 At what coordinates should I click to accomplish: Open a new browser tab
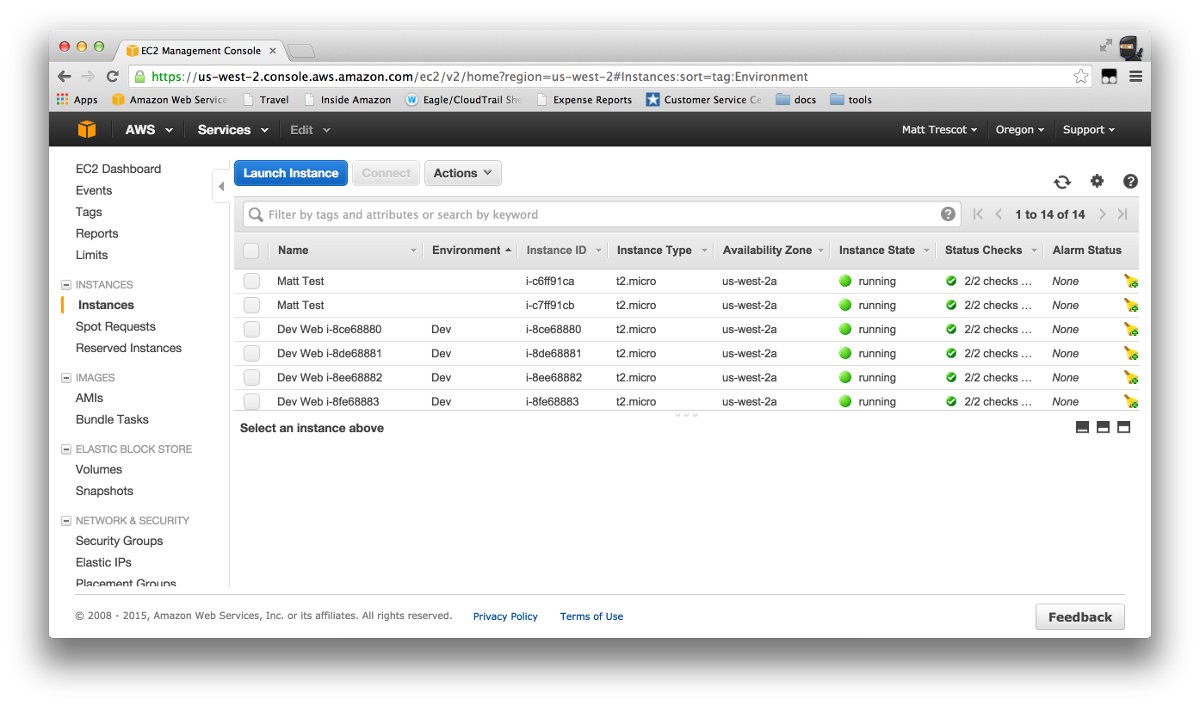pos(301,50)
